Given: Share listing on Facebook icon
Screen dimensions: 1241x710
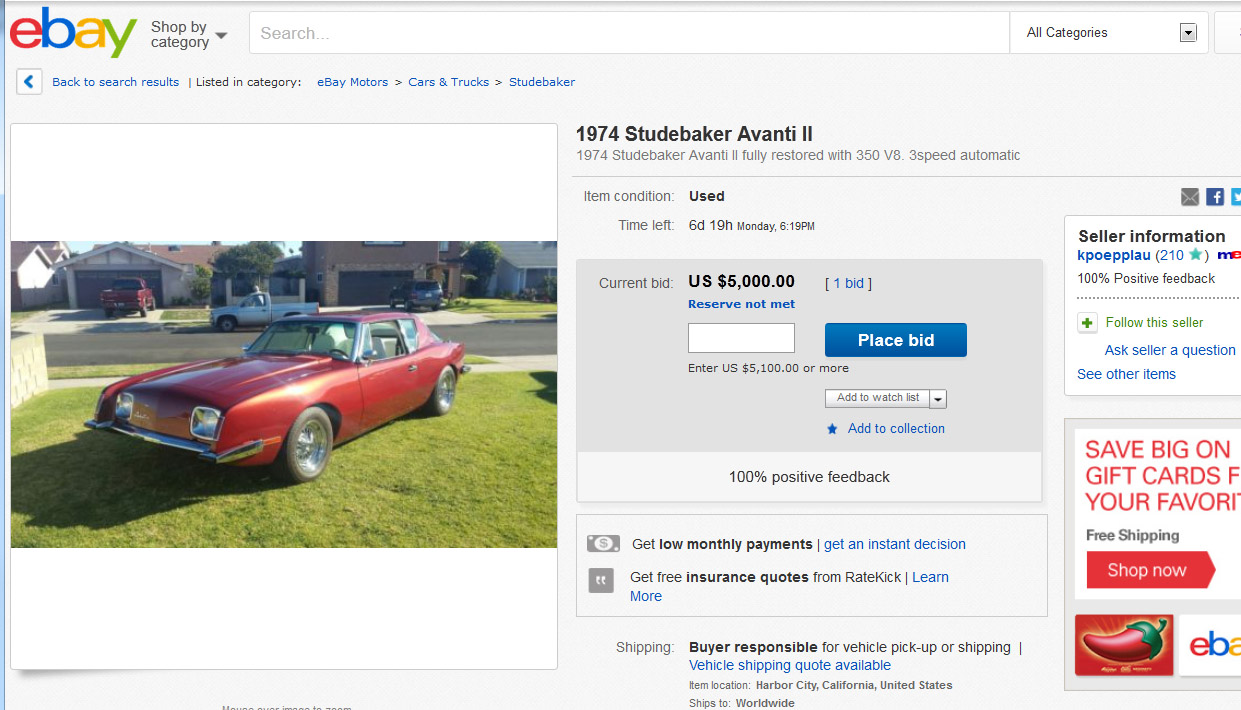Looking at the screenshot, I should coord(1215,197).
